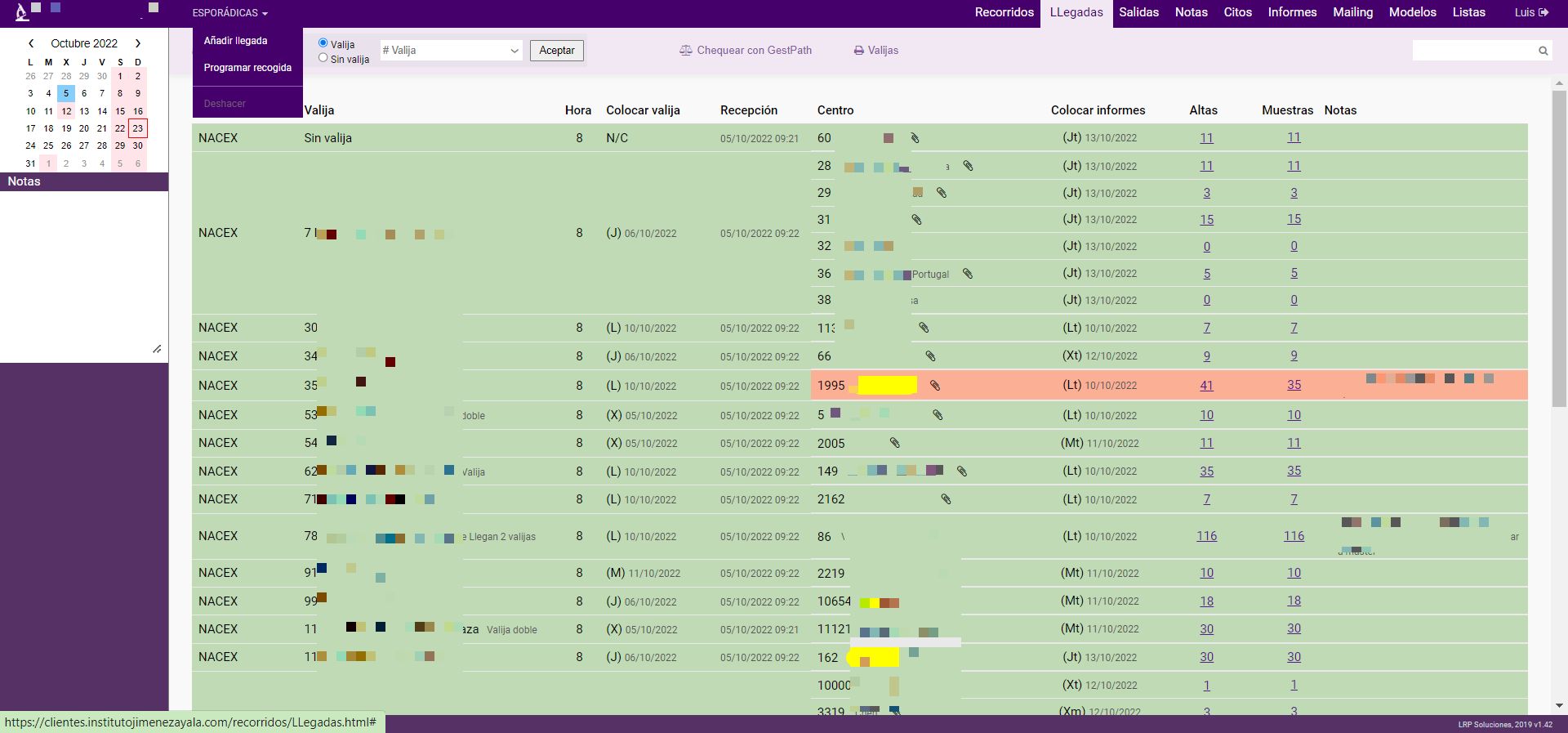
Task: Select the Sin valija radio option
Action: pos(323,58)
